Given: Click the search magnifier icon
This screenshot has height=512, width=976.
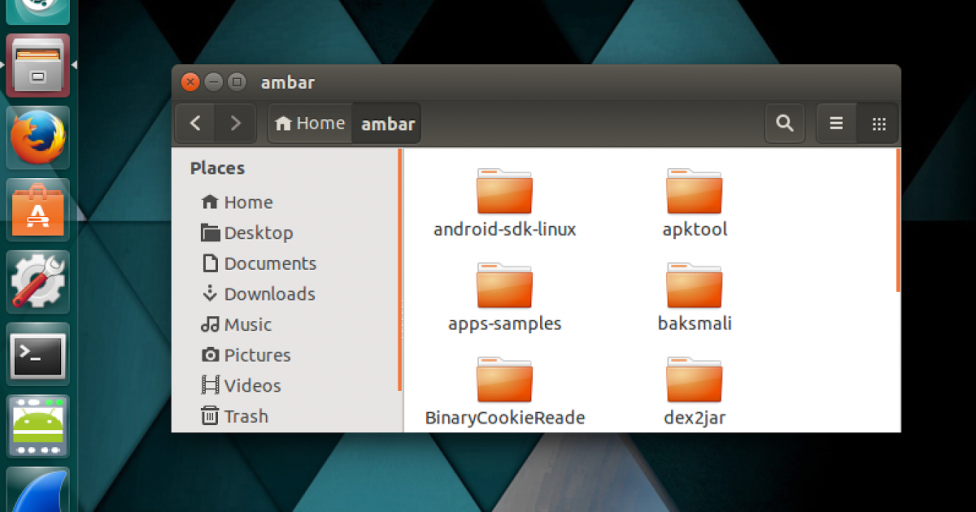Looking at the screenshot, I should tap(785, 124).
